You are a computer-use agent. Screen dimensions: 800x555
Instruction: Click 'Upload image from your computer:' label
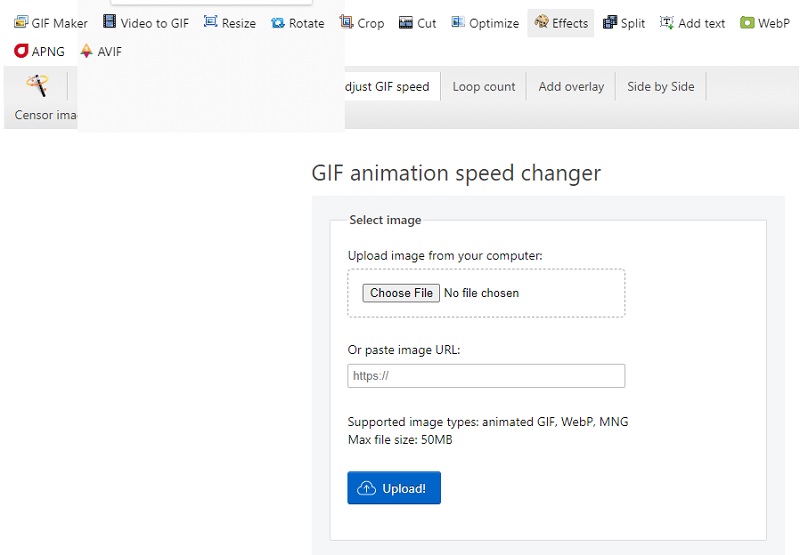coord(445,256)
